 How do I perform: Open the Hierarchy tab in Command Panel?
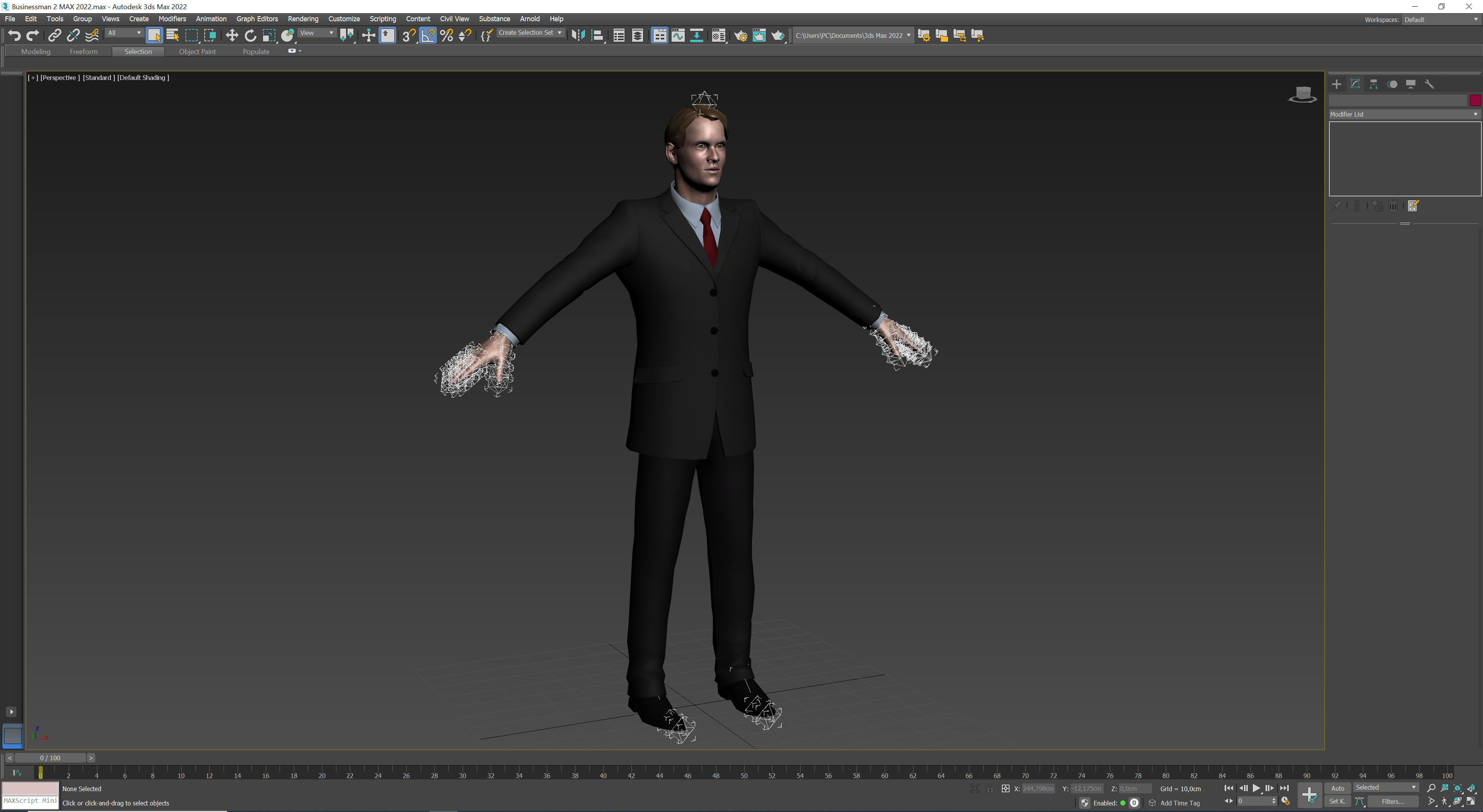[1374, 85]
